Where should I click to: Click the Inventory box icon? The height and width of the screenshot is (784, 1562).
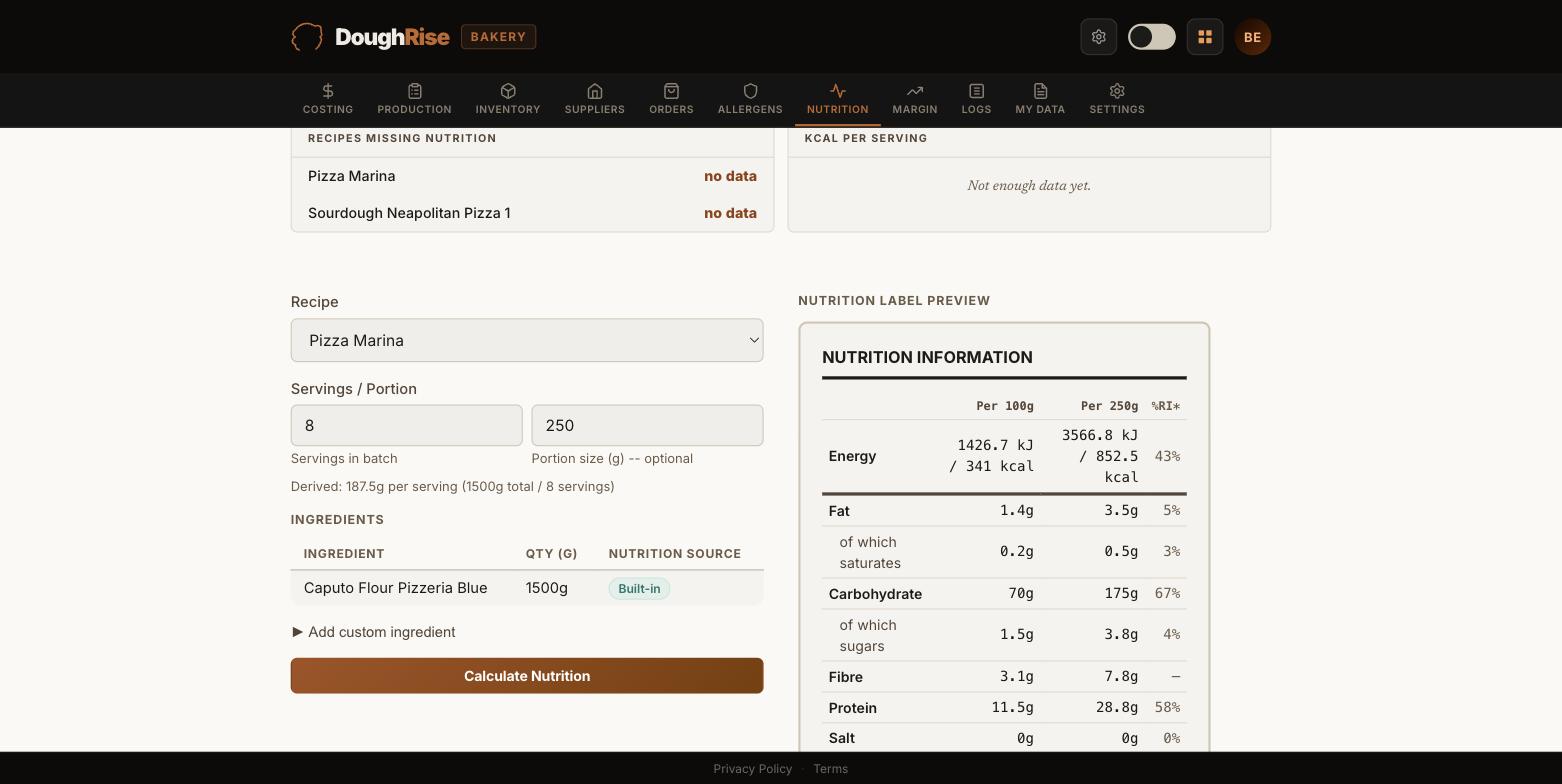click(508, 91)
